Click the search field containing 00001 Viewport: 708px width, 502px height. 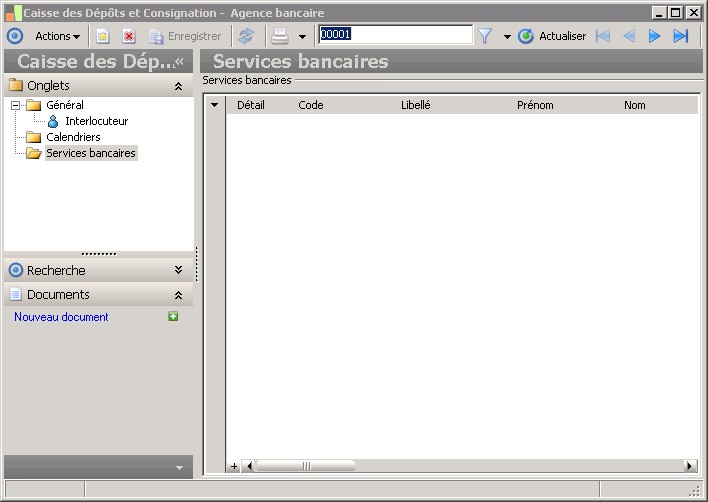click(396, 34)
